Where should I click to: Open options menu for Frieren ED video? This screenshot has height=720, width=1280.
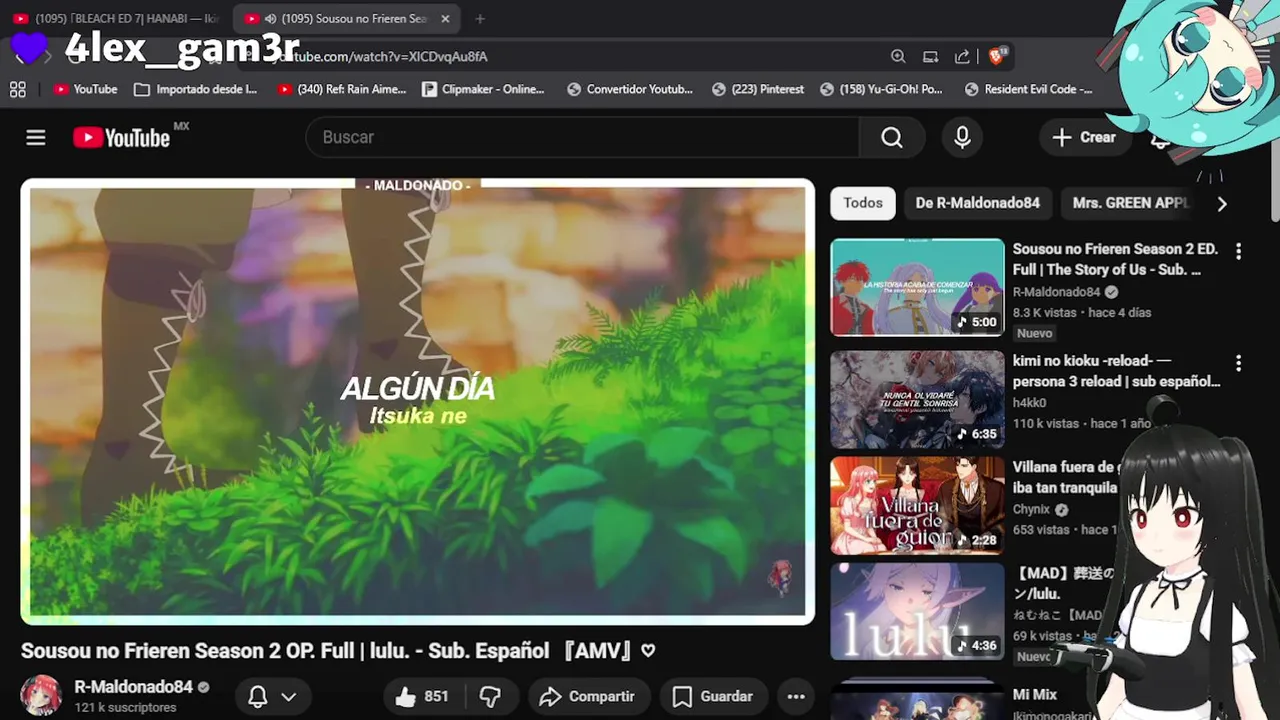1238,252
